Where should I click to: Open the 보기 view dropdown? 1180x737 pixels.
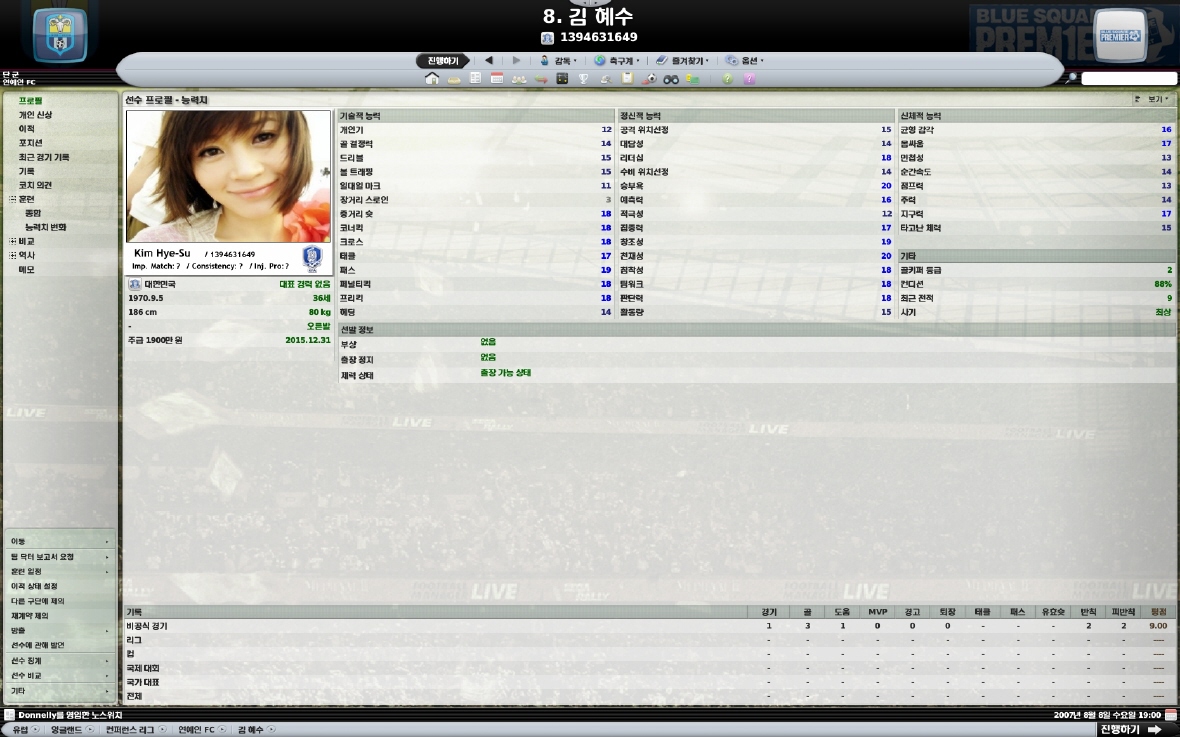[x=1155, y=100]
